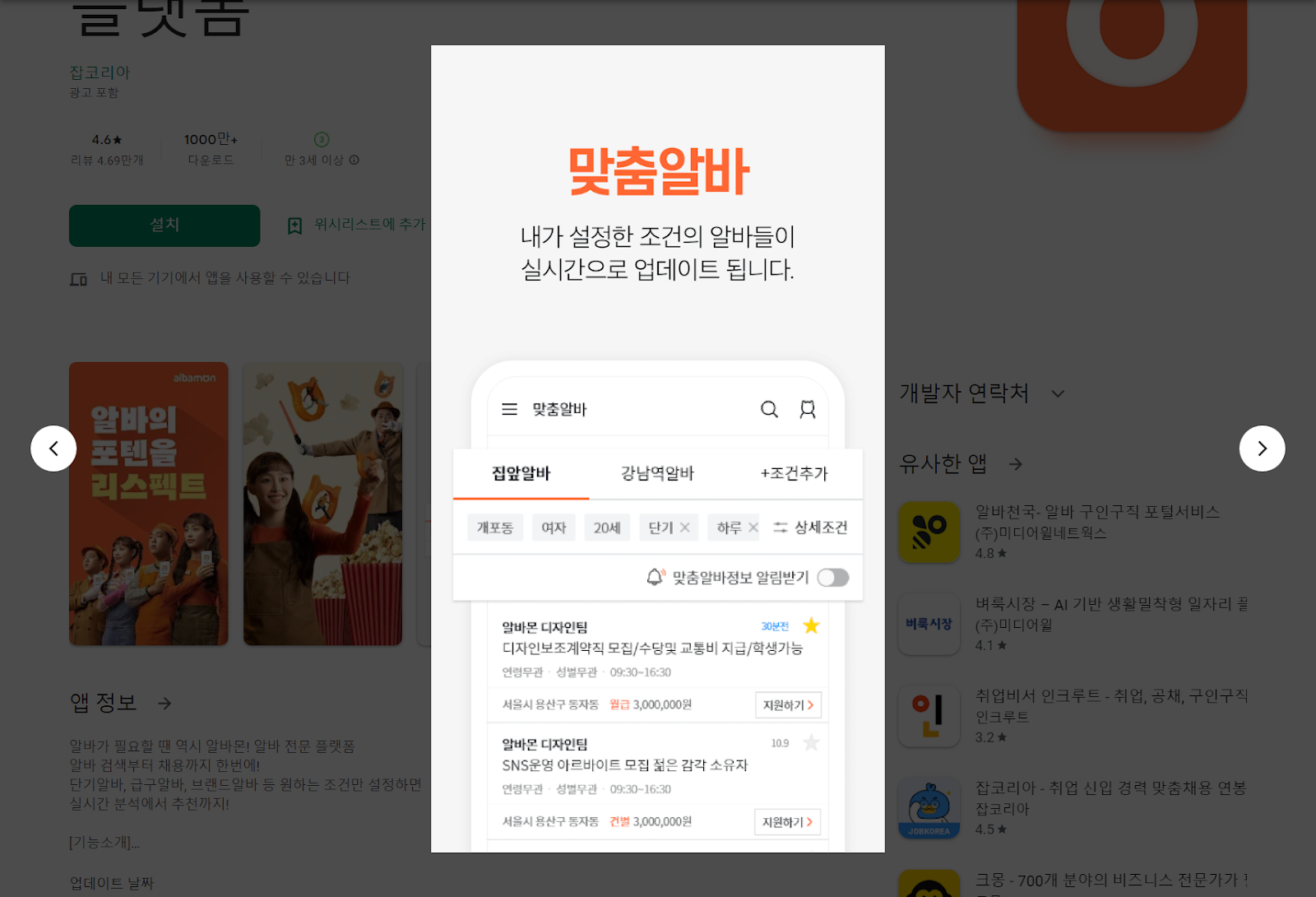
Task: Expand the 개발자 연락처 section
Action: tap(1058, 393)
